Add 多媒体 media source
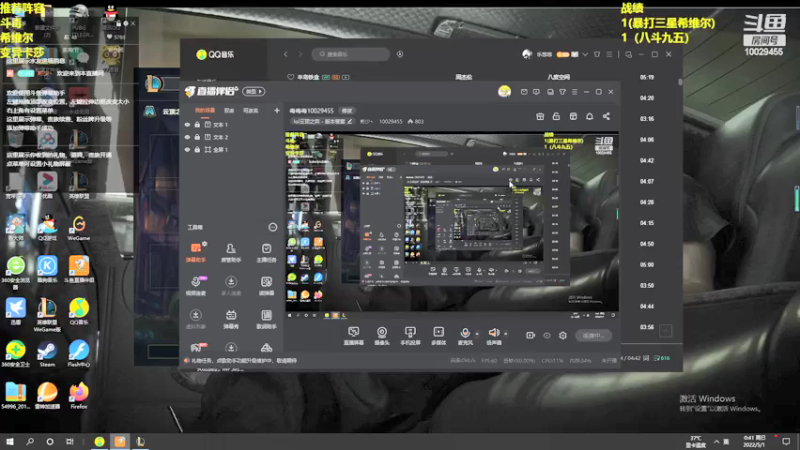Viewport: 800px width, 450px height. click(438, 336)
